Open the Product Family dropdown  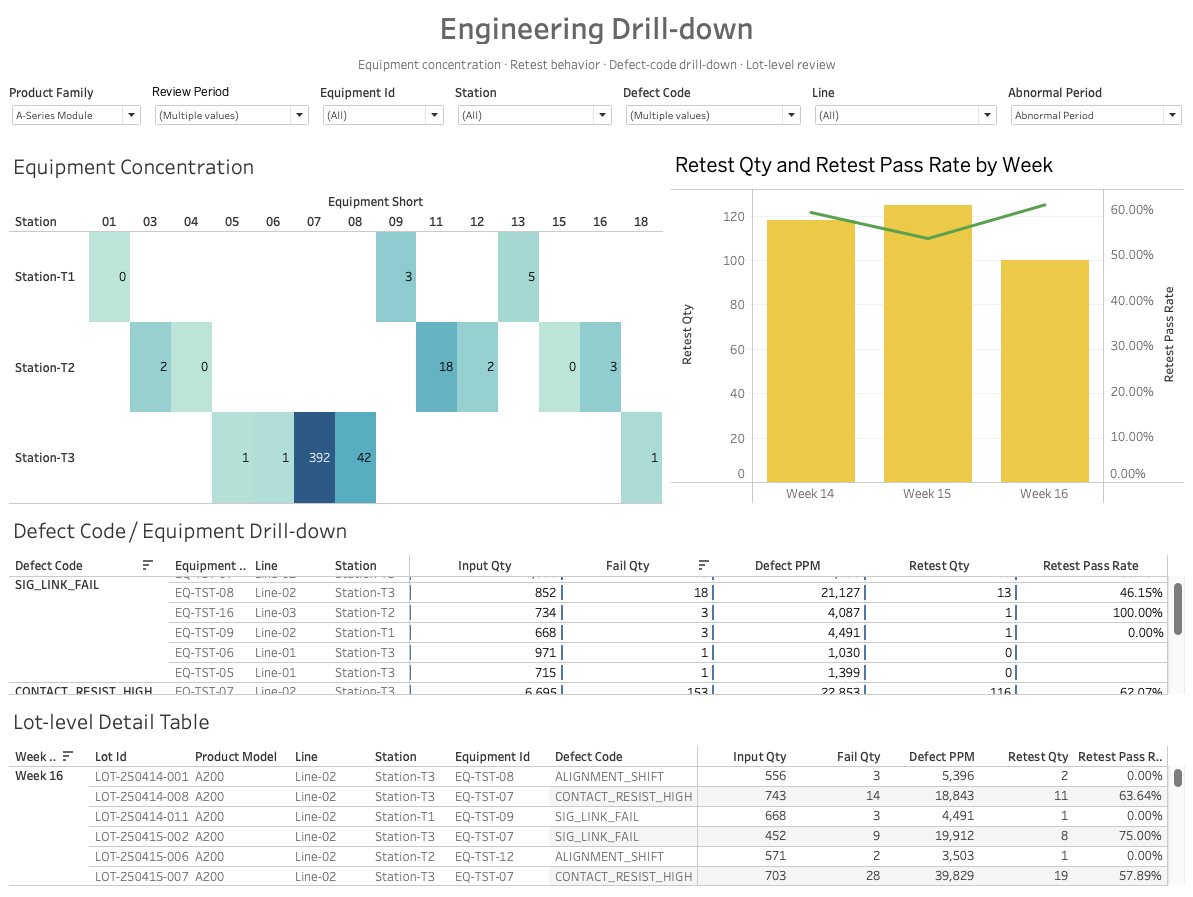pos(76,115)
